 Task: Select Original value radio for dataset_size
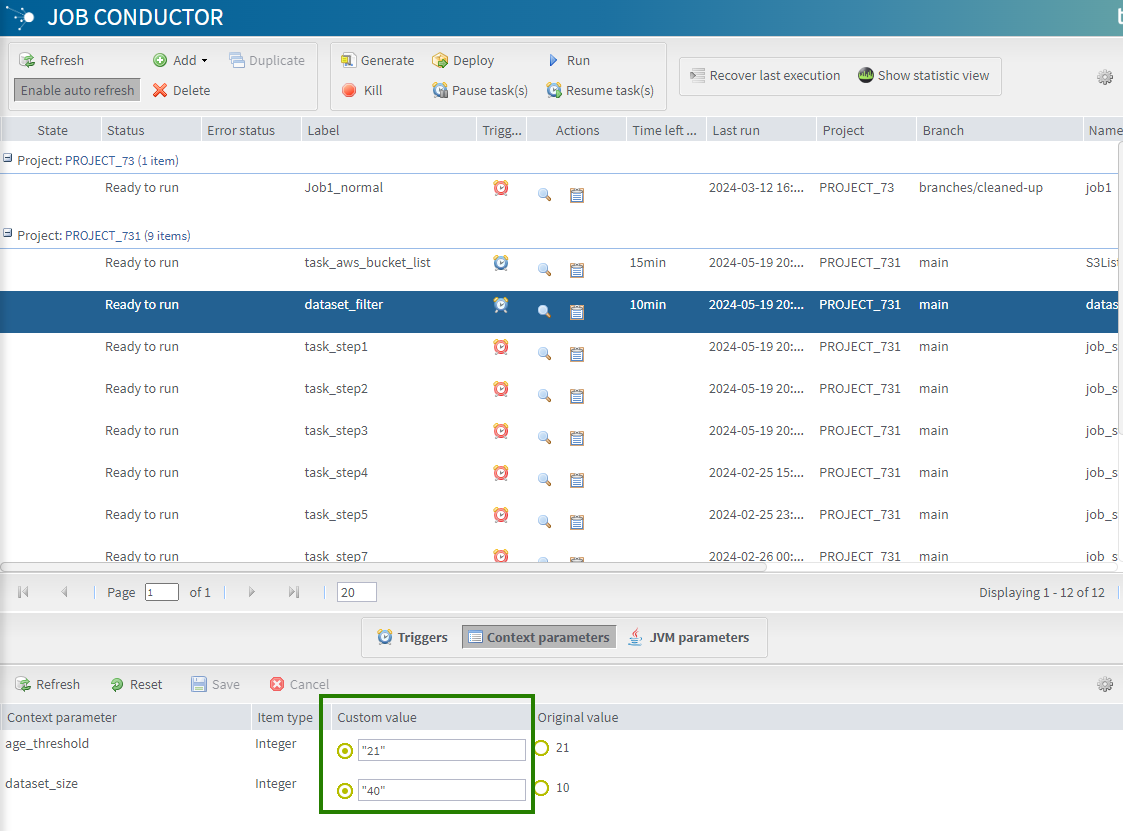pos(540,788)
